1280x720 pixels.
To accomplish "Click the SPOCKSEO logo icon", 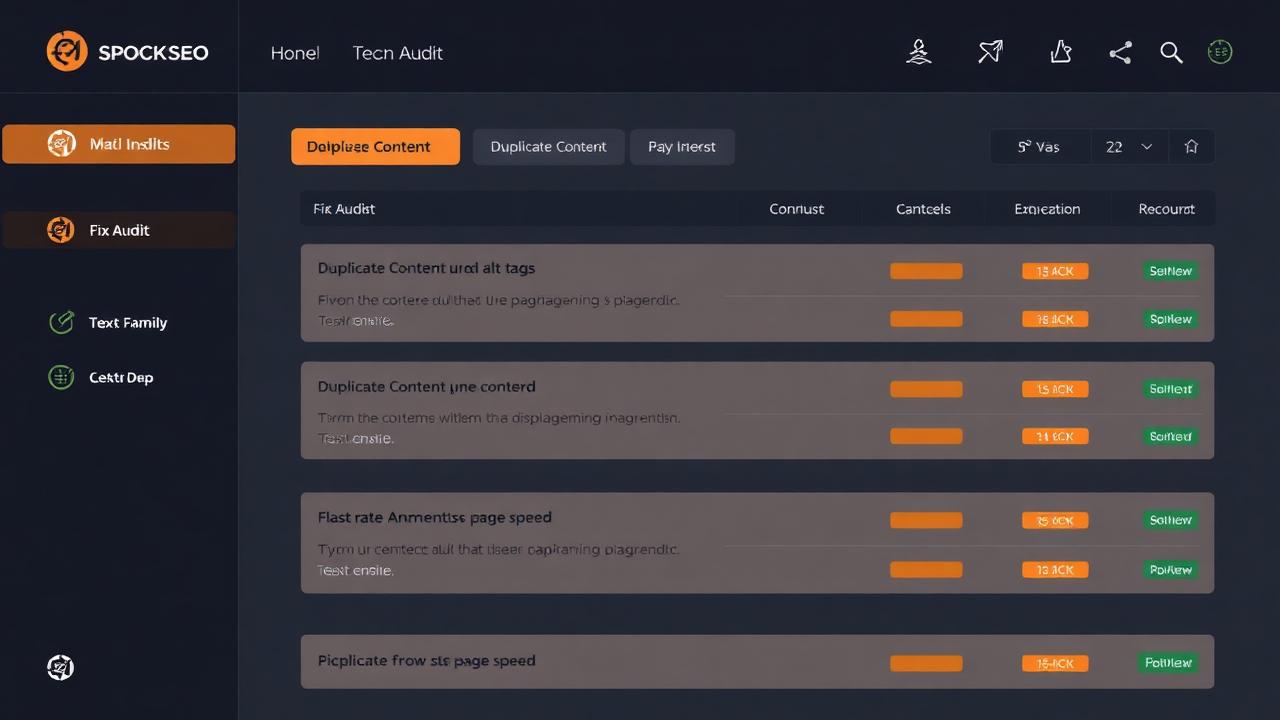I will [67, 51].
